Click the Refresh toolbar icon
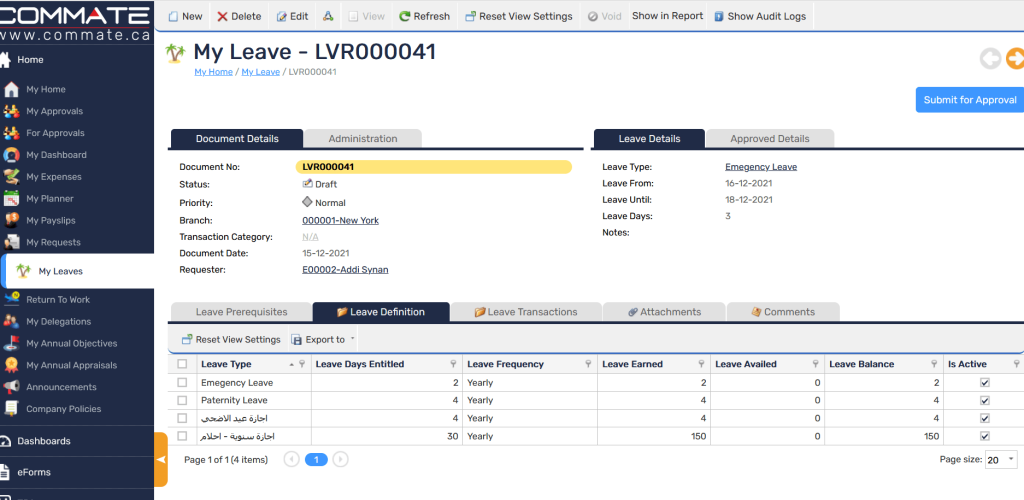This screenshot has width=1024, height=500. click(x=405, y=16)
